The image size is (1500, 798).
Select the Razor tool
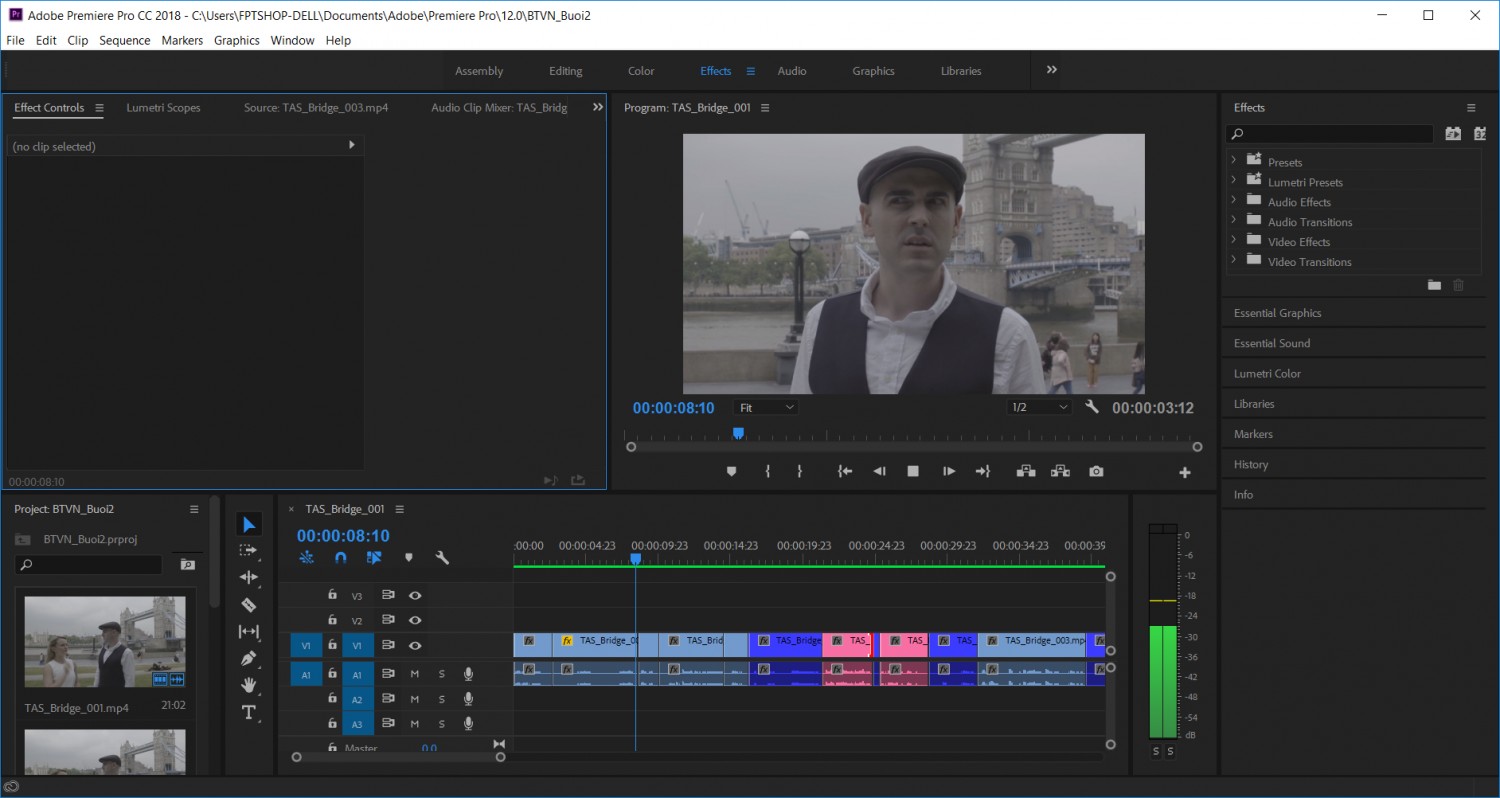click(x=249, y=605)
